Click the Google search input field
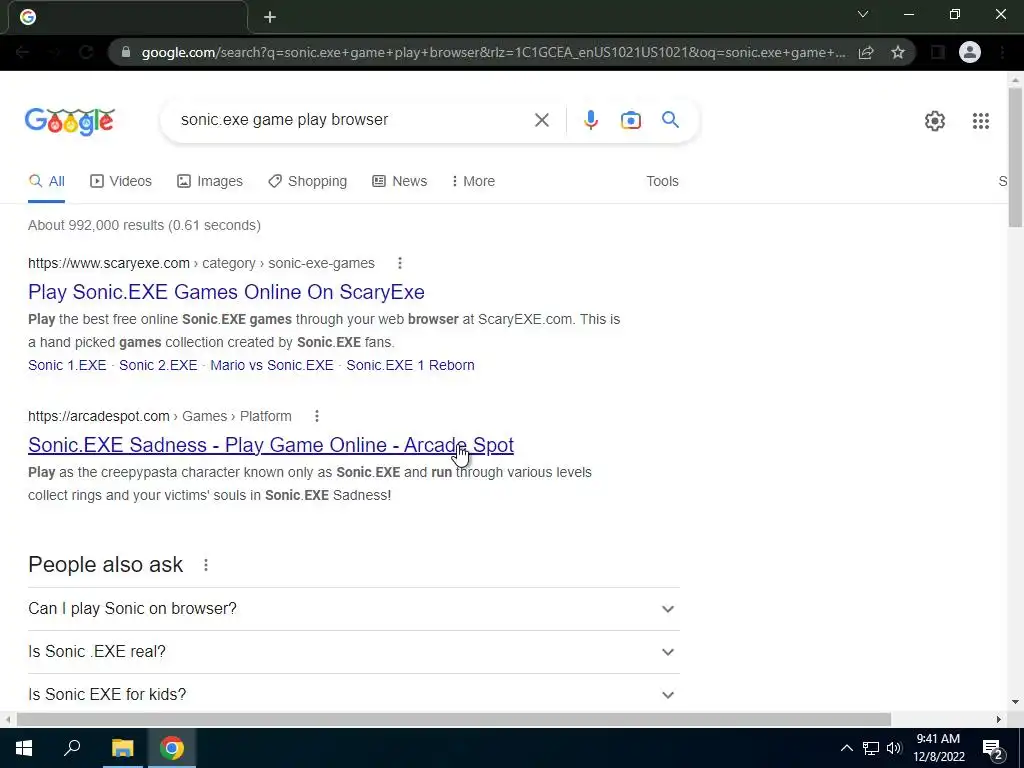This screenshot has height=768, width=1024. pyautogui.click(x=353, y=120)
